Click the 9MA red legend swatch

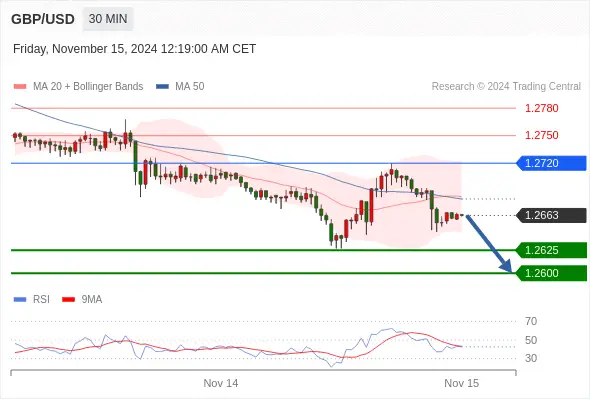[68, 300]
